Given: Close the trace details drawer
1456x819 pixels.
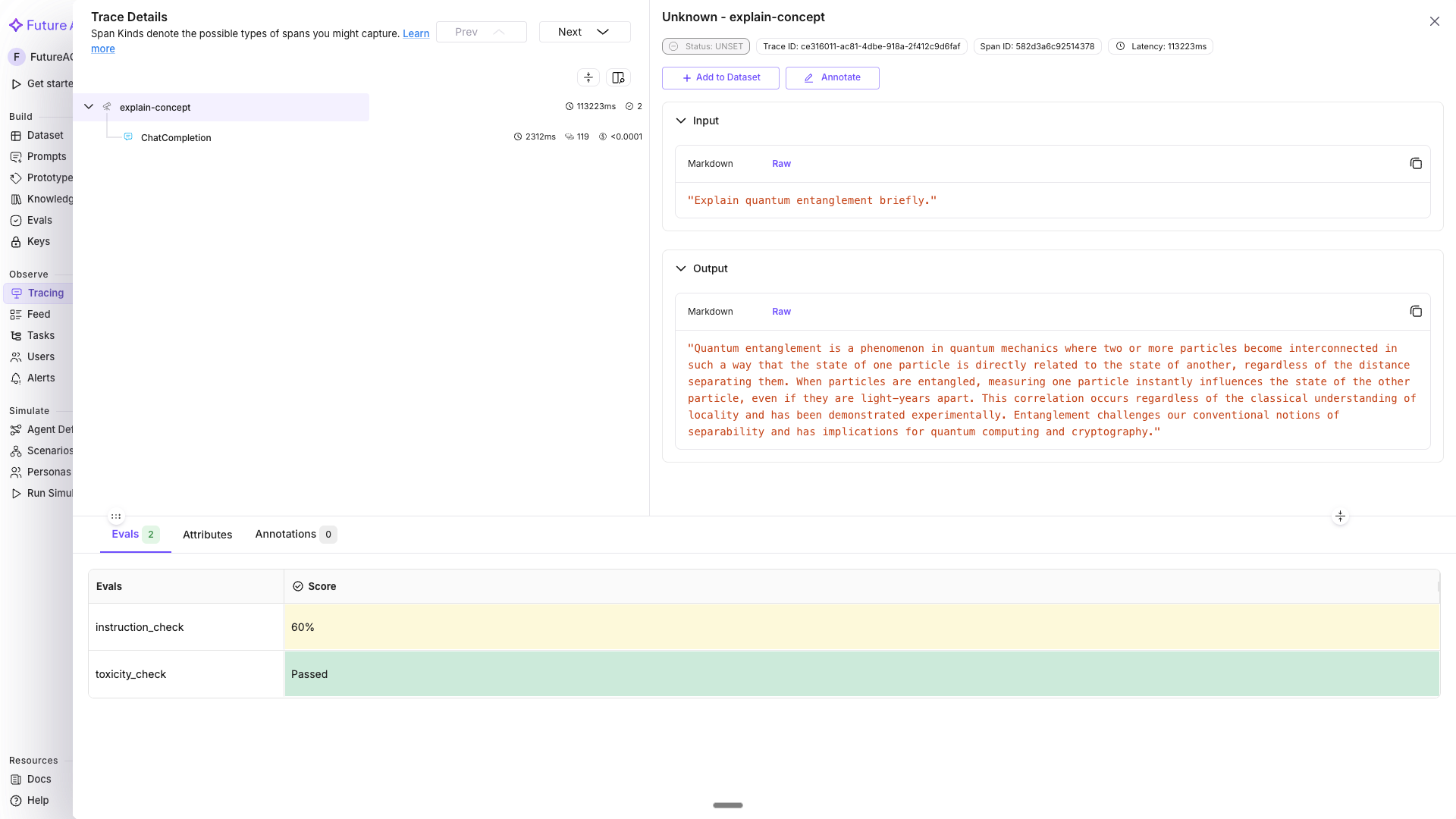Looking at the screenshot, I should [1434, 21].
